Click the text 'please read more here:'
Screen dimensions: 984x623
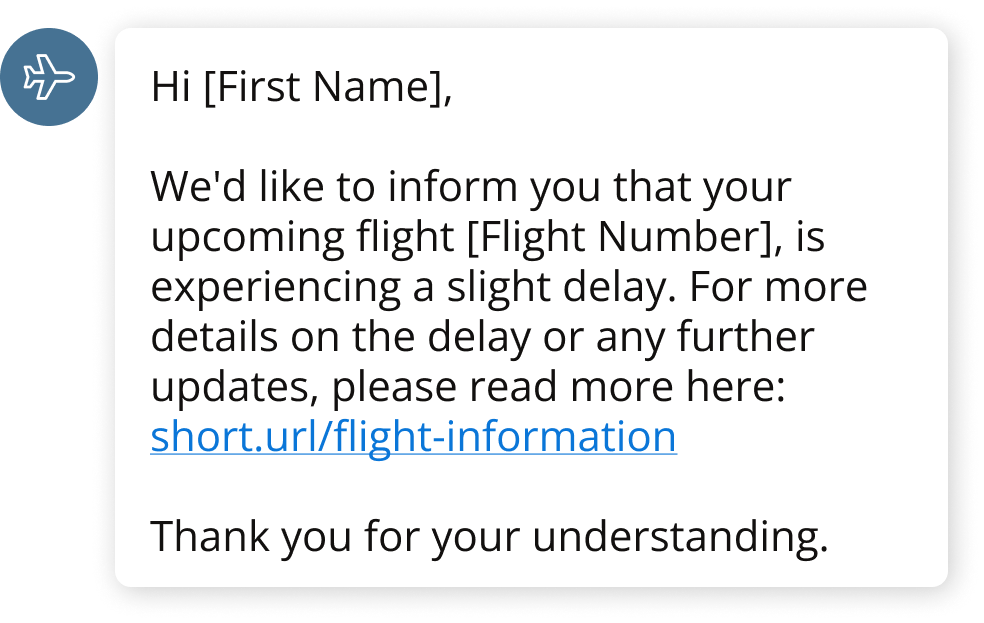pyautogui.click(x=559, y=388)
